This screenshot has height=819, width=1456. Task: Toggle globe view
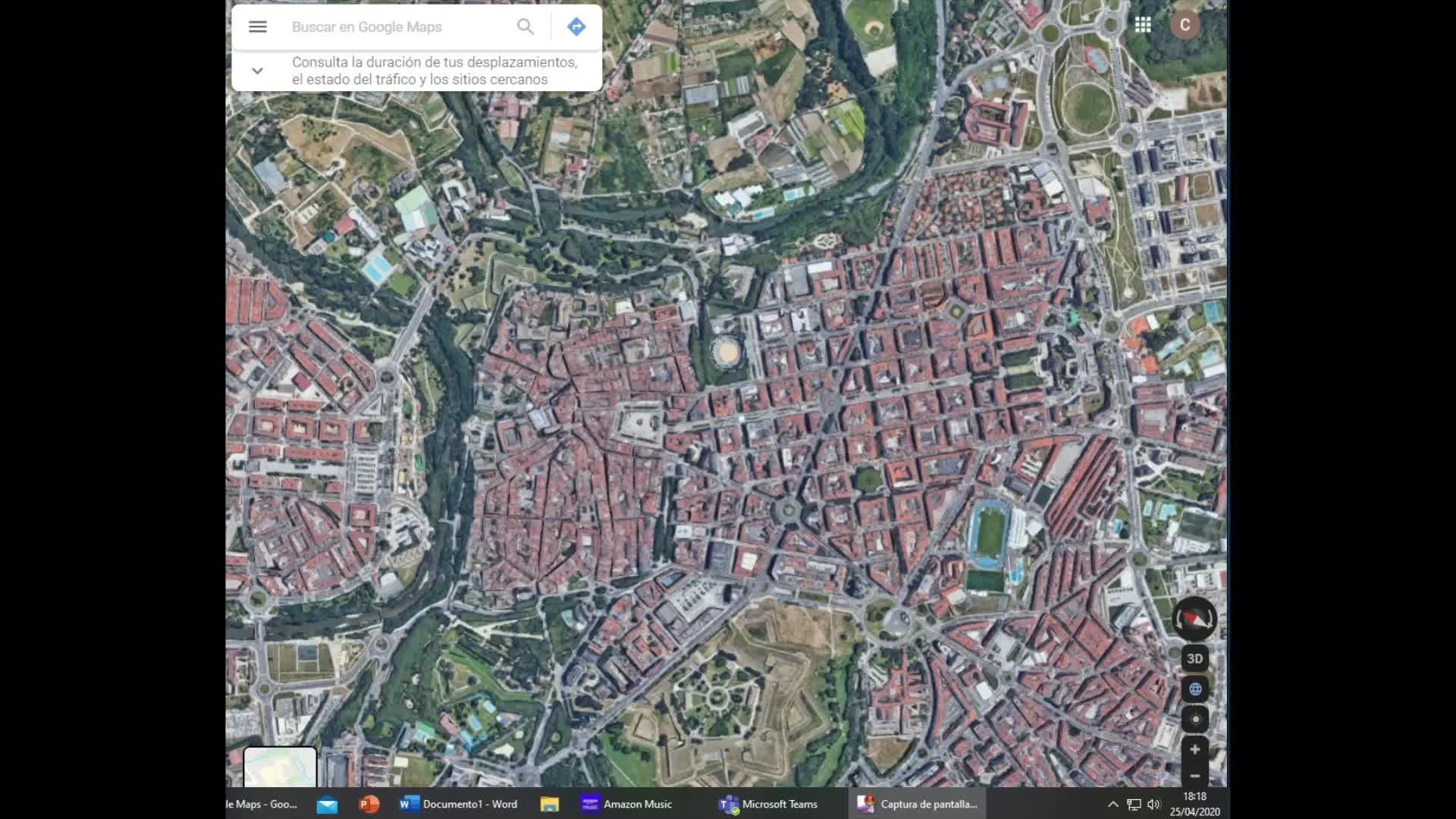1194,689
